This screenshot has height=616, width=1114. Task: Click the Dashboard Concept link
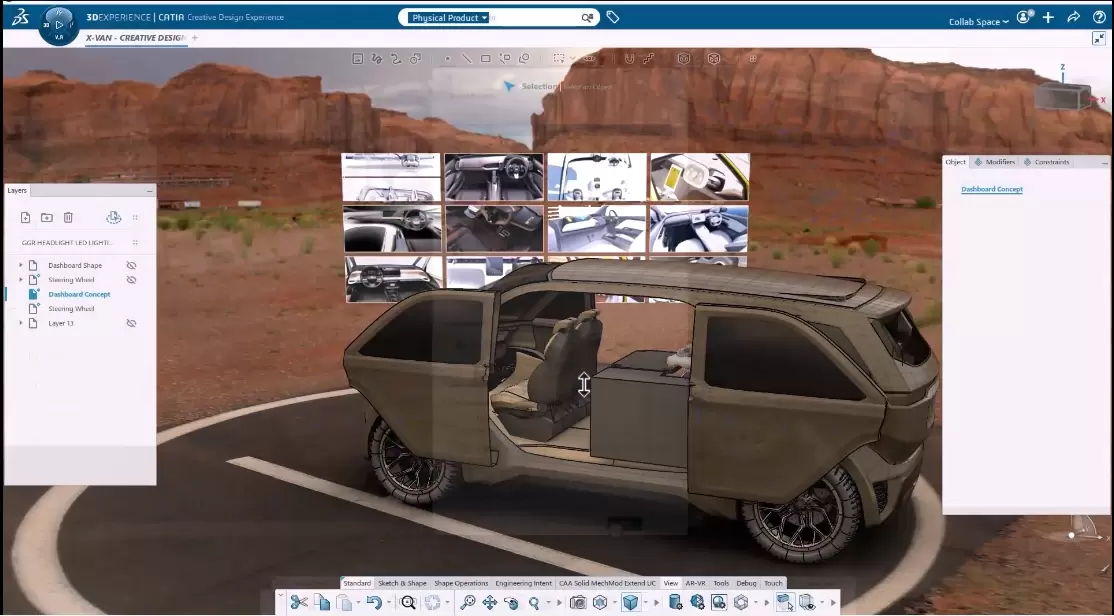tap(992, 189)
